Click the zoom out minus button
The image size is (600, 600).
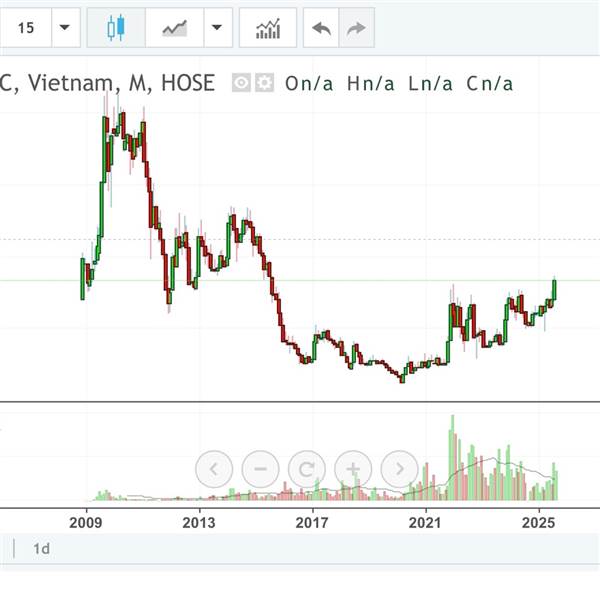click(261, 469)
